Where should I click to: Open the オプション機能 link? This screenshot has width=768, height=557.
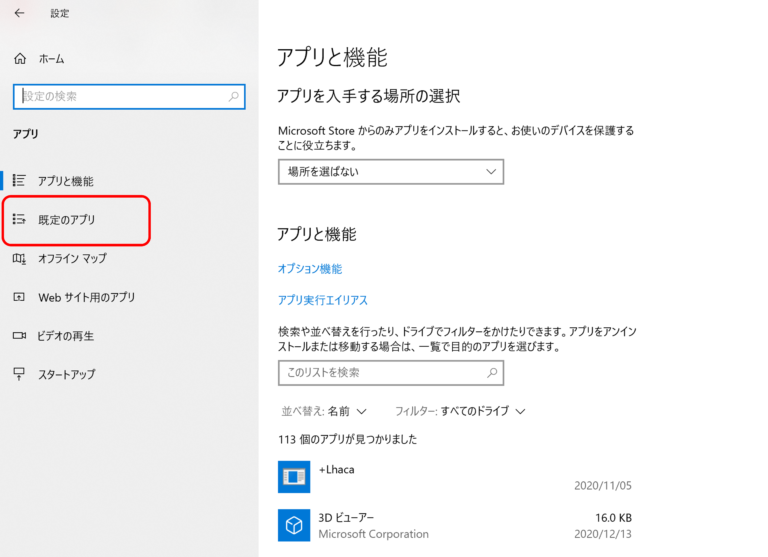click(x=310, y=269)
